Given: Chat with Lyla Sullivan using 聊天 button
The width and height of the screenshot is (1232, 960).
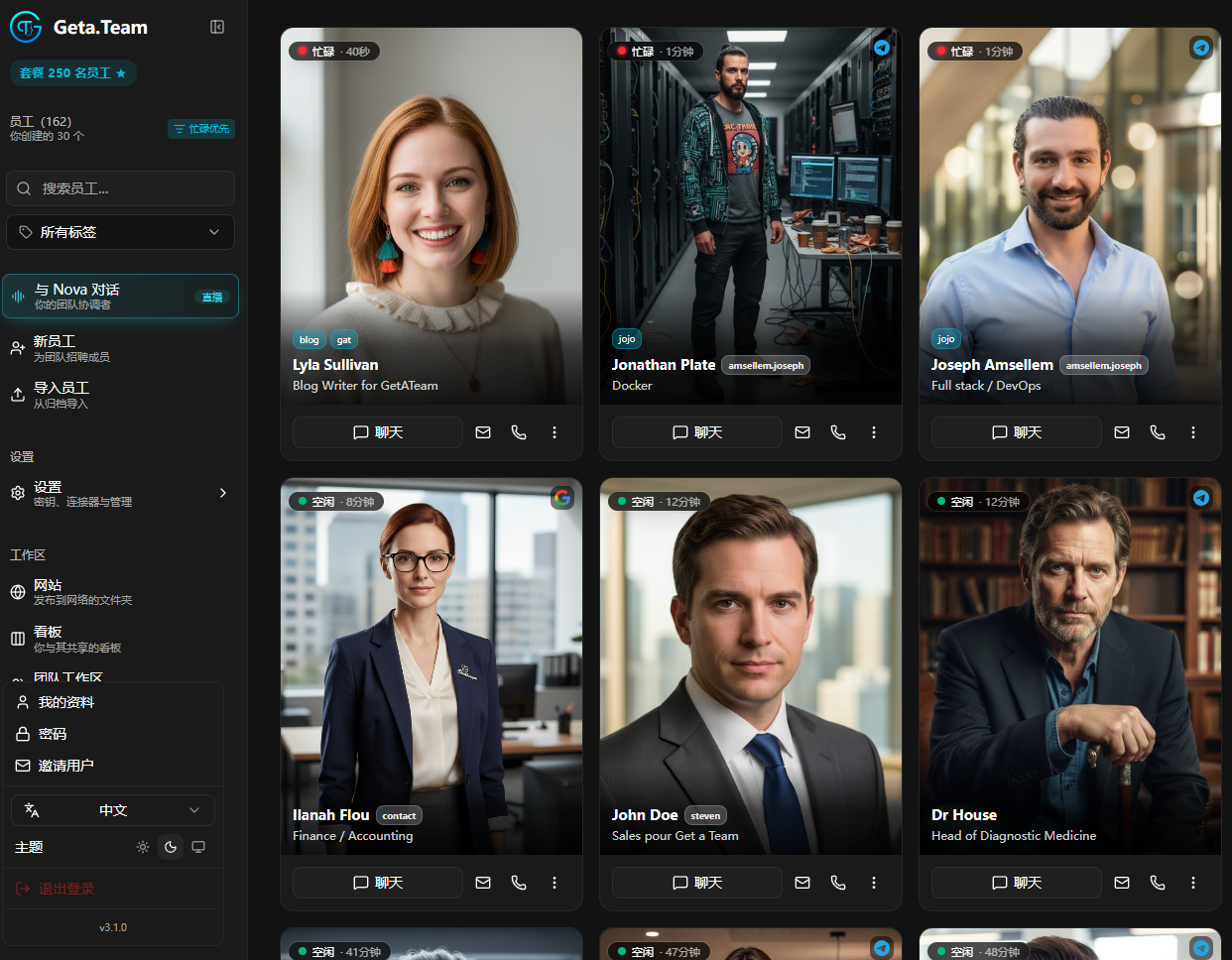Looking at the screenshot, I should coord(378,432).
